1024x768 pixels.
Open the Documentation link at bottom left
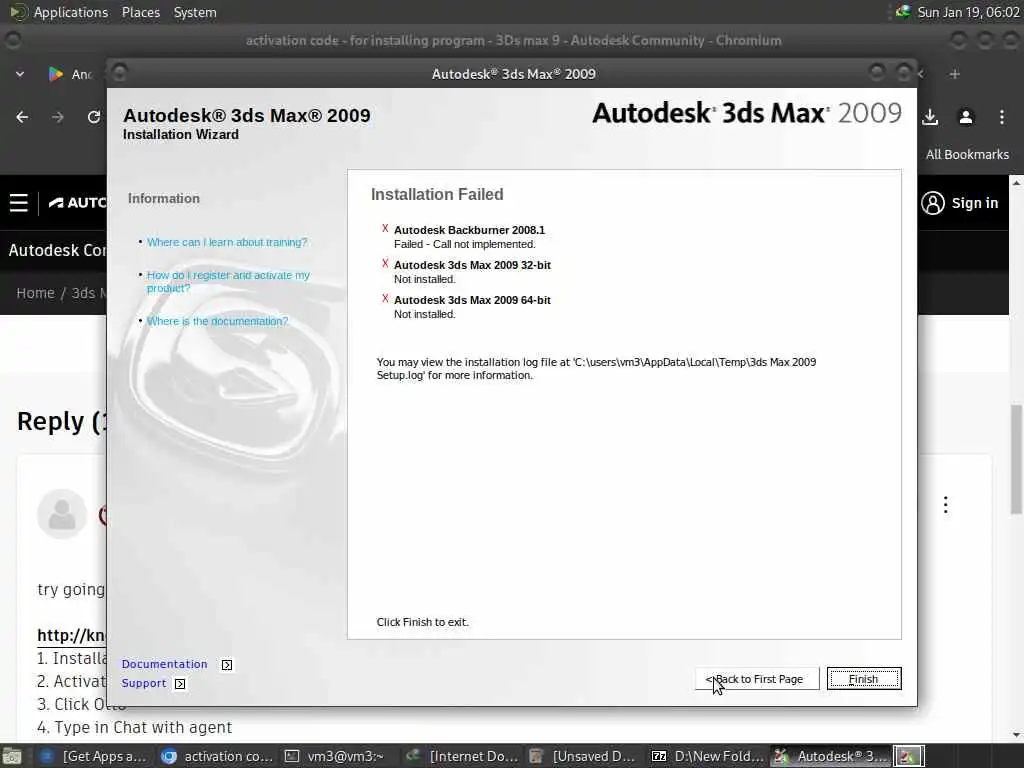pyautogui.click(x=164, y=664)
